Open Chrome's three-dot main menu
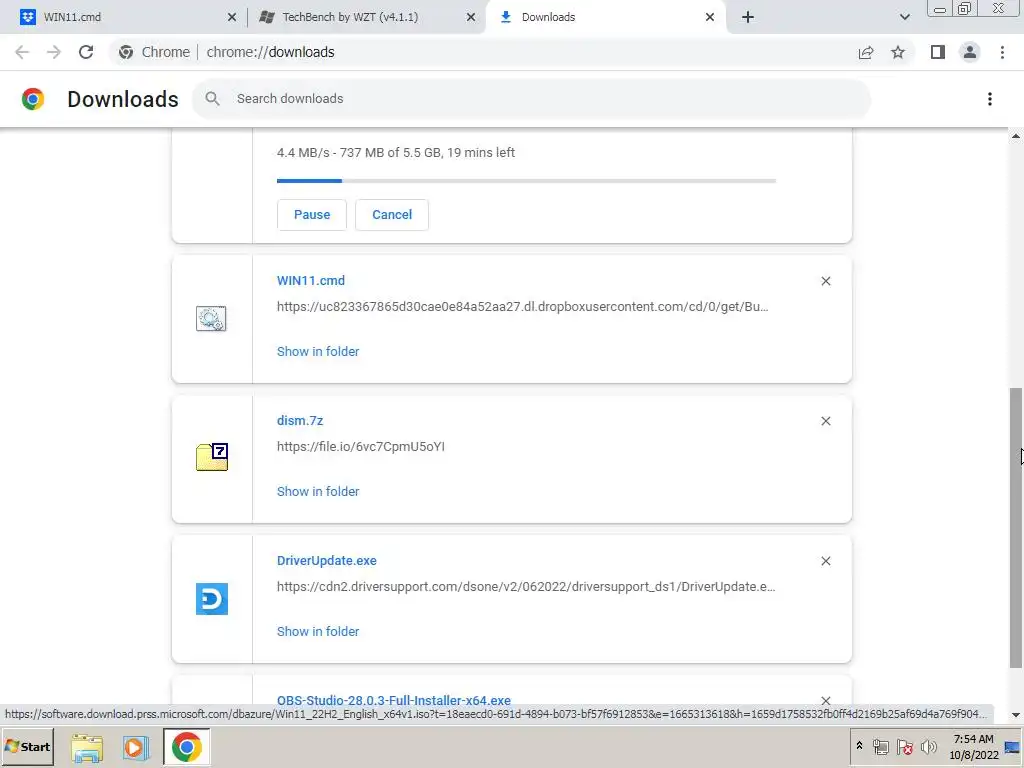The height and width of the screenshot is (768, 1024). pyautogui.click(x=1002, y=52)
